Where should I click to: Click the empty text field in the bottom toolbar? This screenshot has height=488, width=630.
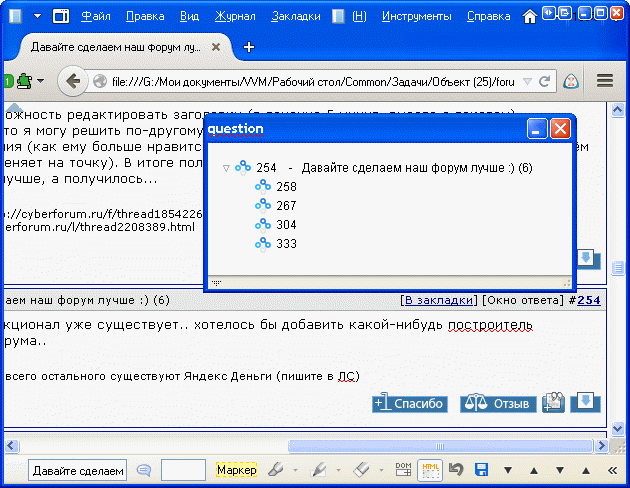coord(183,470)
